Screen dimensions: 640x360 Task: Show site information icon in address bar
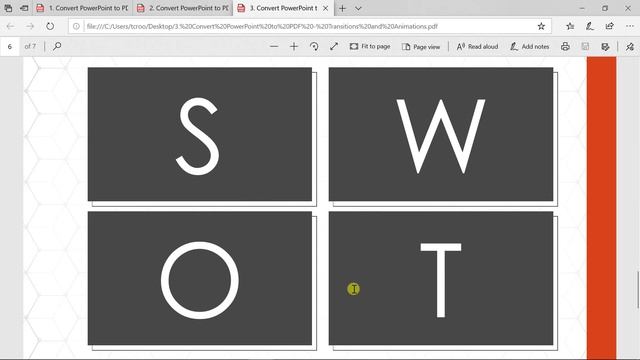tap(76, 26)
